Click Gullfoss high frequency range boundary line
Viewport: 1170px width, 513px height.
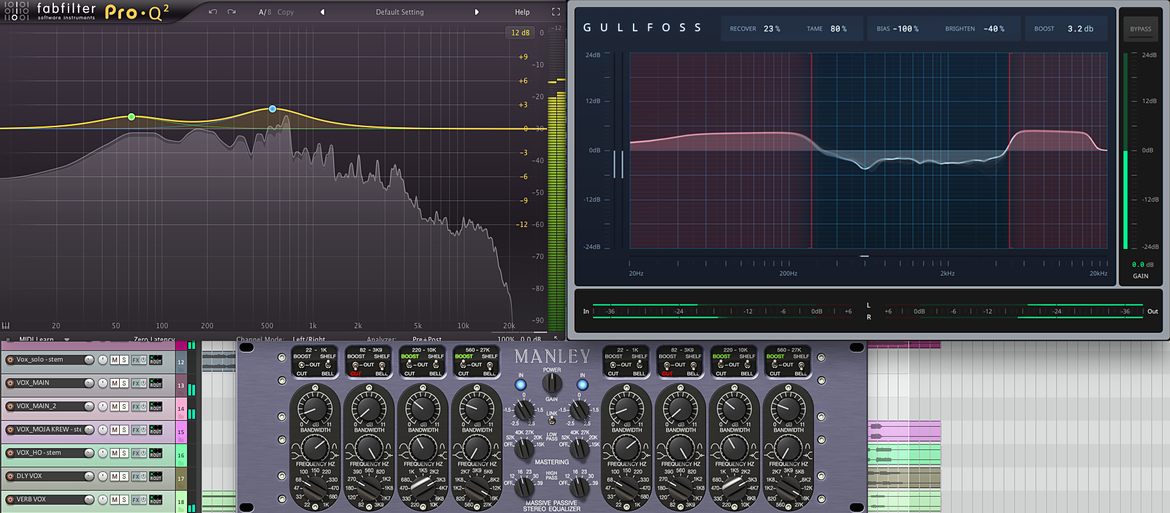(x=1010, y=151)
